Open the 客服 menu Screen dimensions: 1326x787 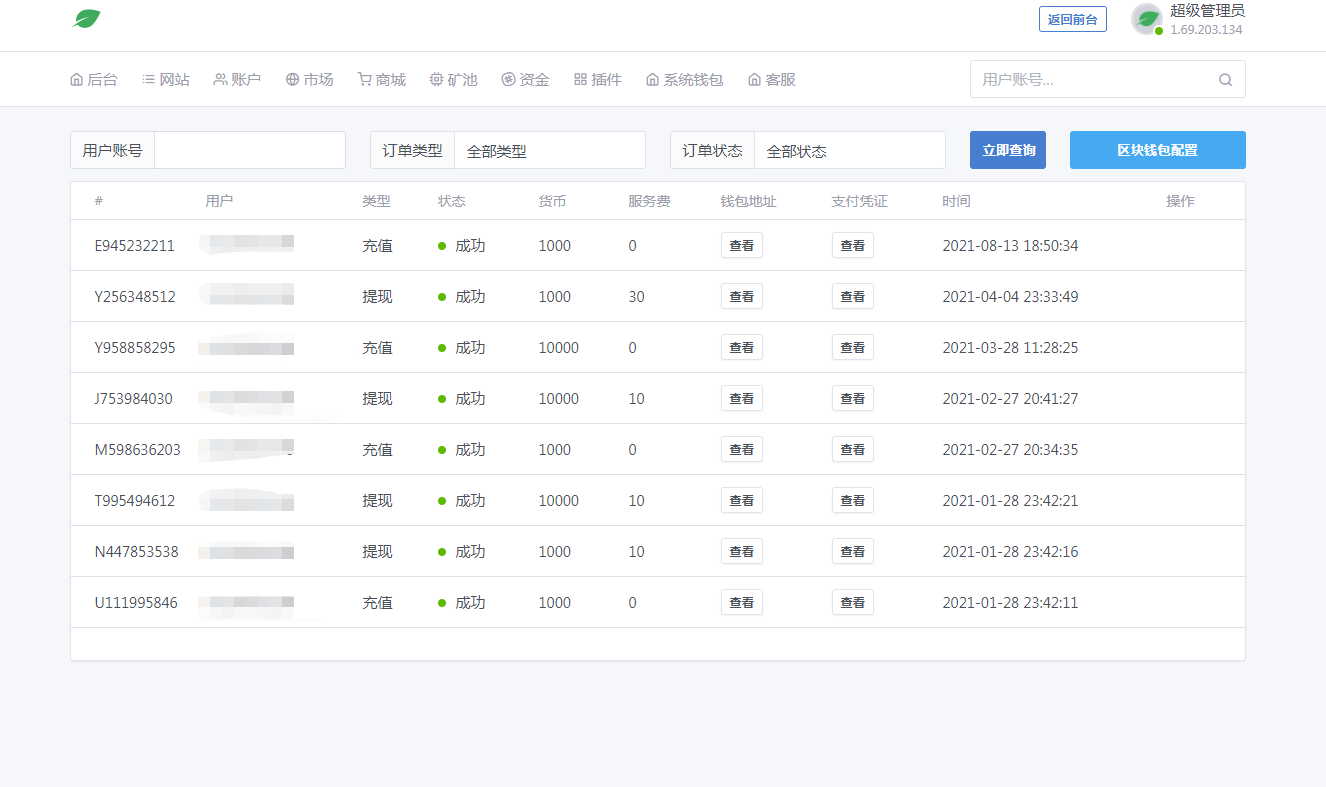click(772, 79)
